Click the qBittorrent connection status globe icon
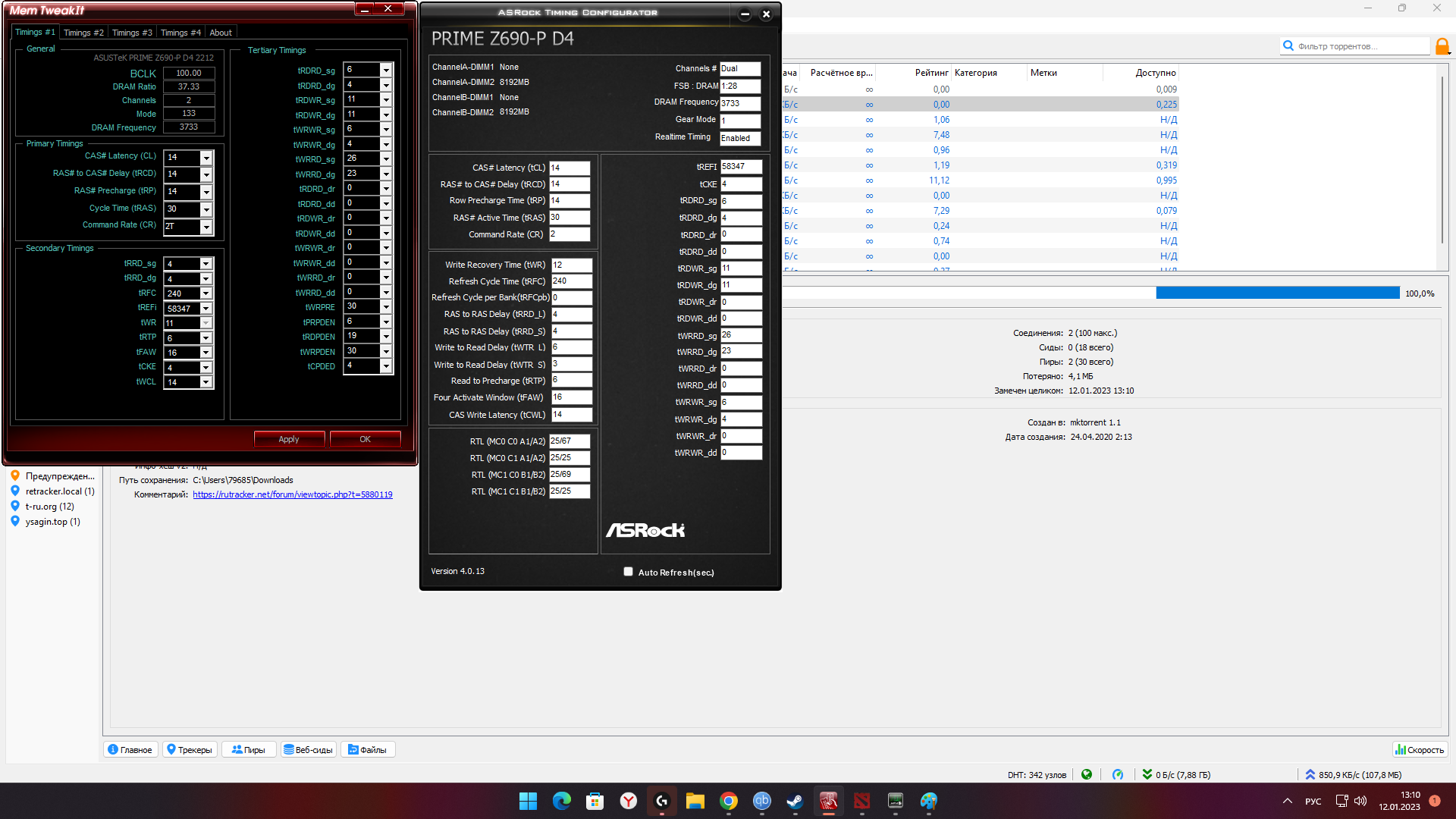The image size is (1456, 819). (x=1087, y=774)
